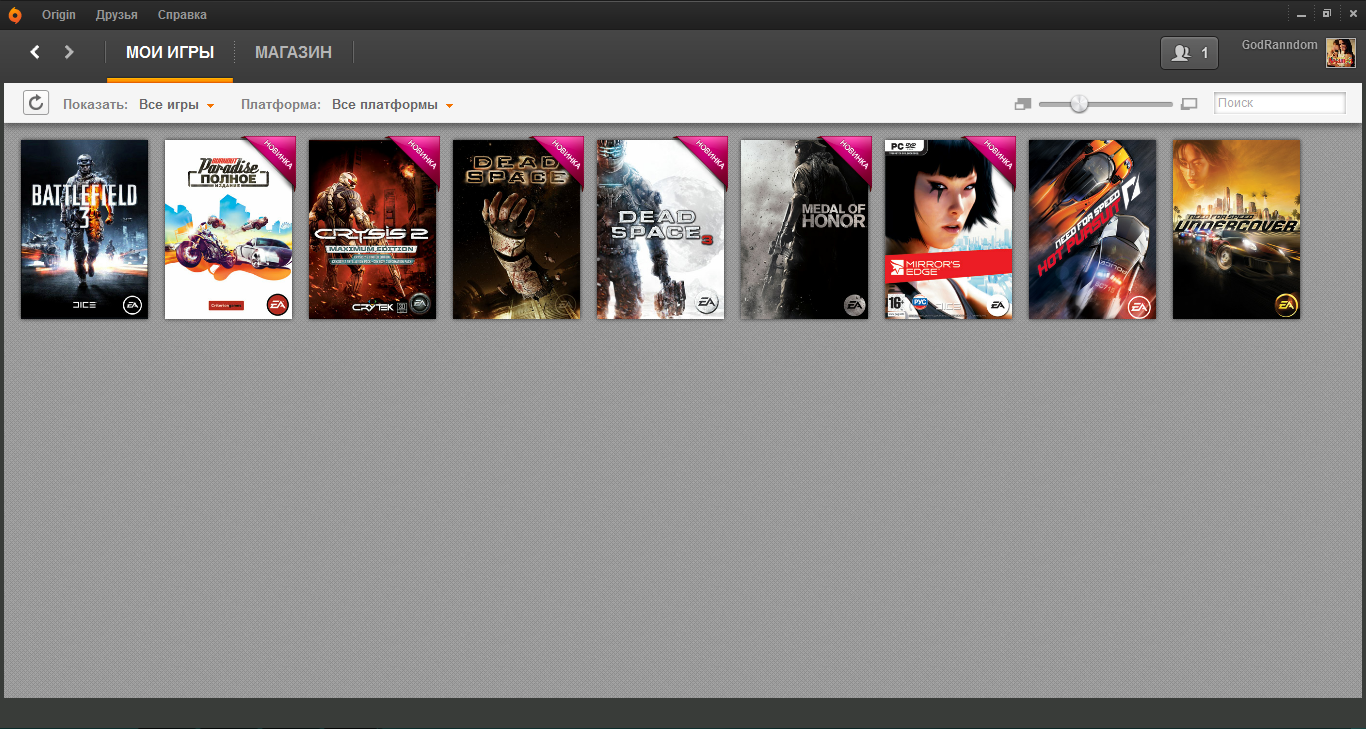The height and width of the screenshot is (729, 1366).
Task: Maximize the Origin window
Action: coord(1327,14)
